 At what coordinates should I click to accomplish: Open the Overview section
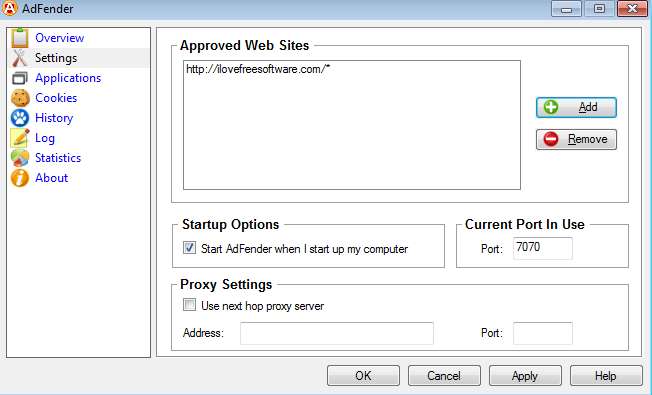[x=59, y=38]
